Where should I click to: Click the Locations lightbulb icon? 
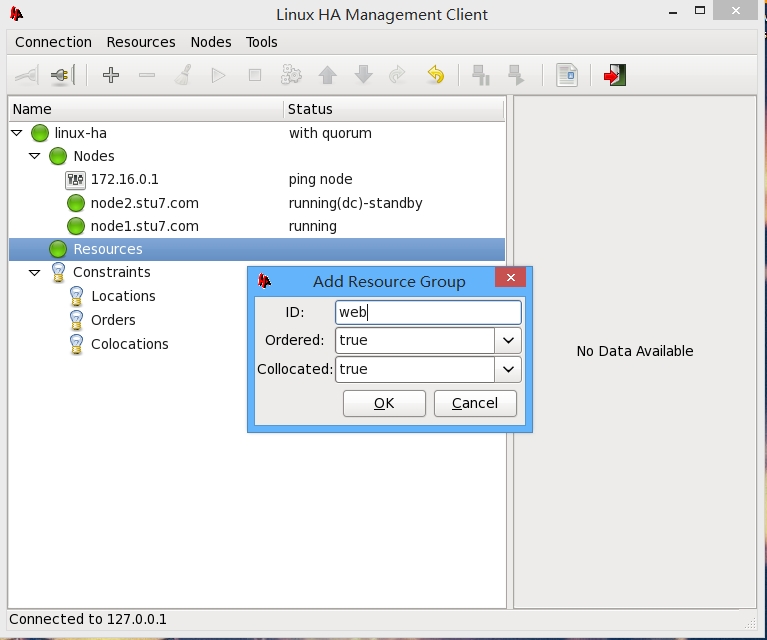coord(76,296)
